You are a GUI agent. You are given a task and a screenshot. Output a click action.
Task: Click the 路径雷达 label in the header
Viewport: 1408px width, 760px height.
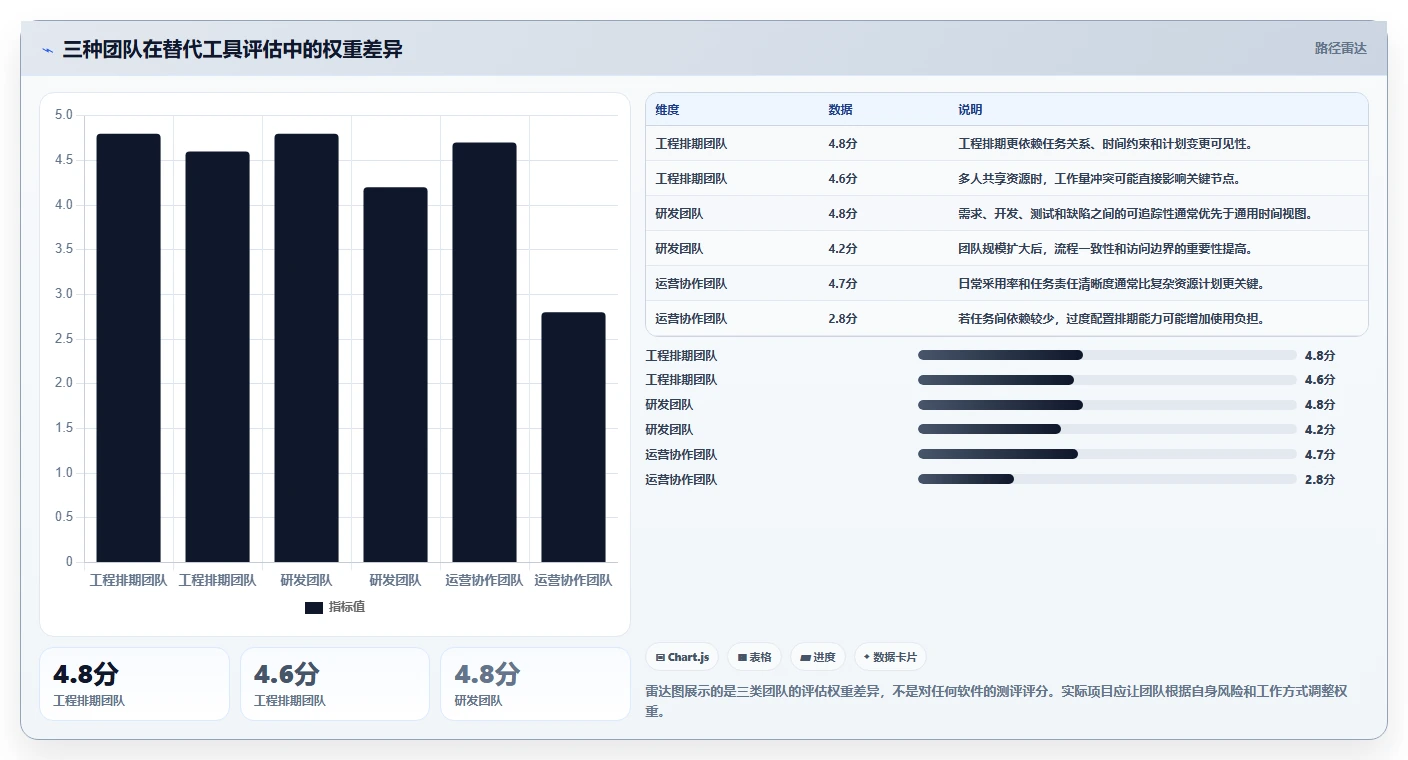1340,48
